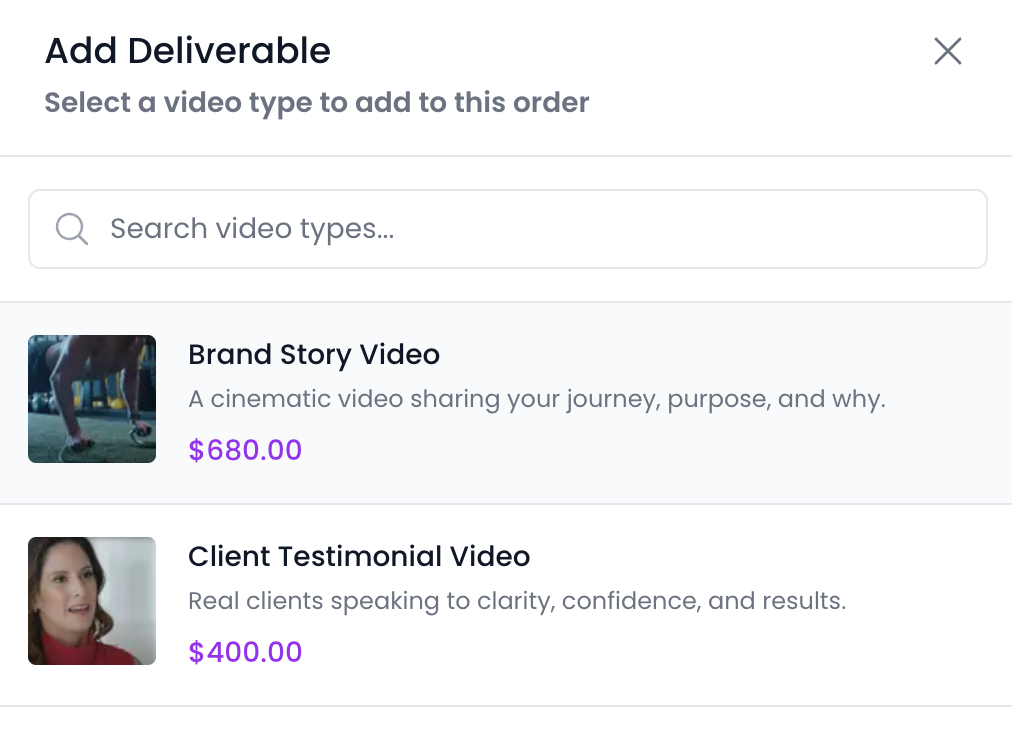Screen dimensions: 1012x730
Task: Click the real clients description text
Action: point(517,602)
